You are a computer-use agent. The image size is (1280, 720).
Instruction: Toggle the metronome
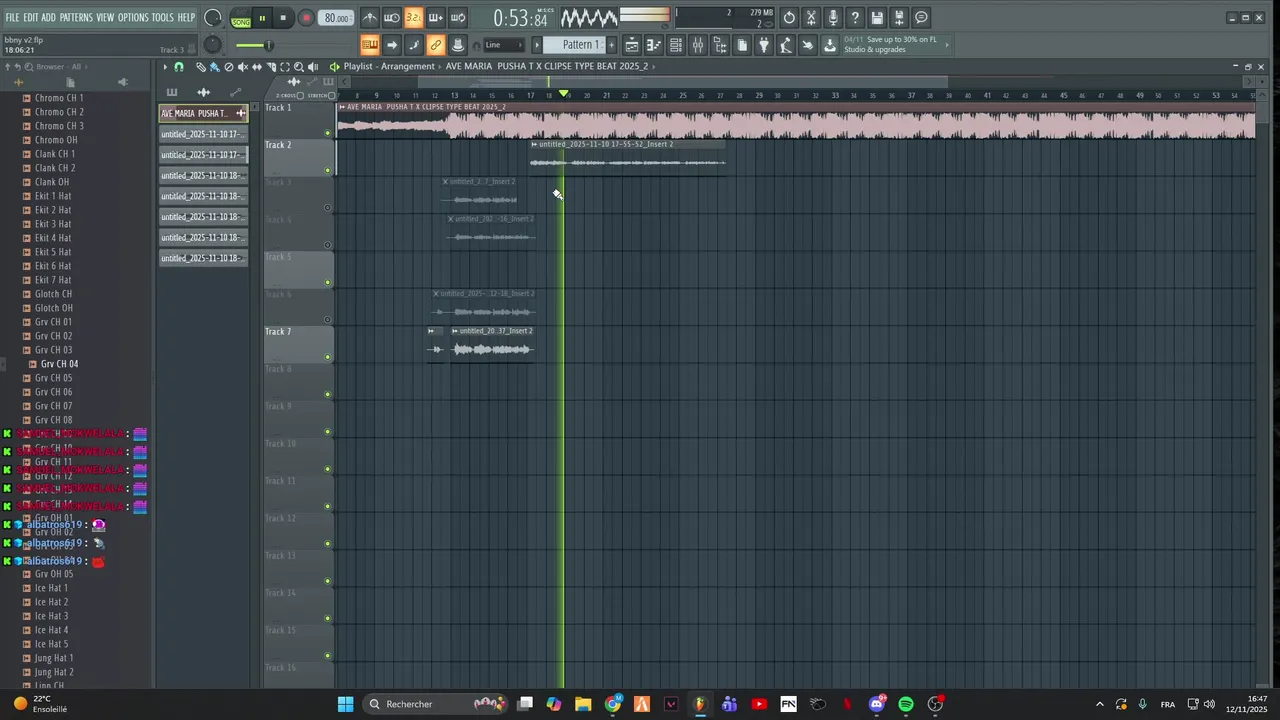[370, 17]
